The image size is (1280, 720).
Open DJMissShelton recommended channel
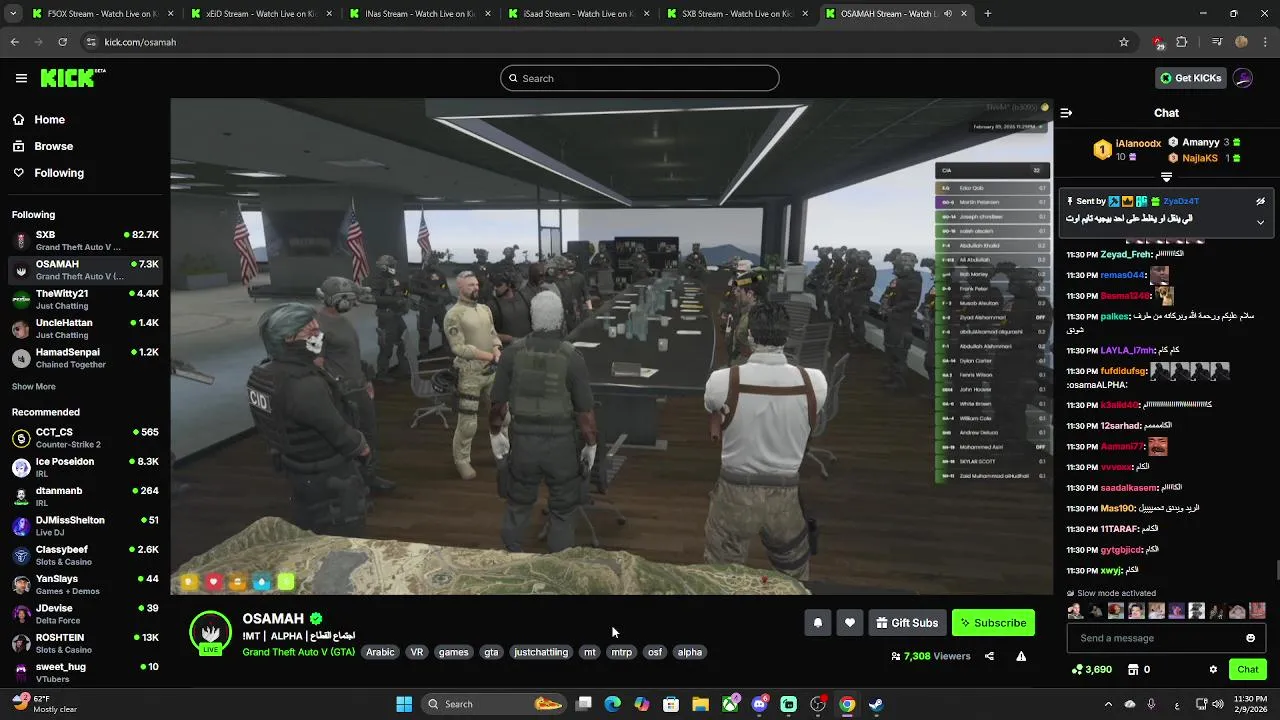(x=85, y=526)
